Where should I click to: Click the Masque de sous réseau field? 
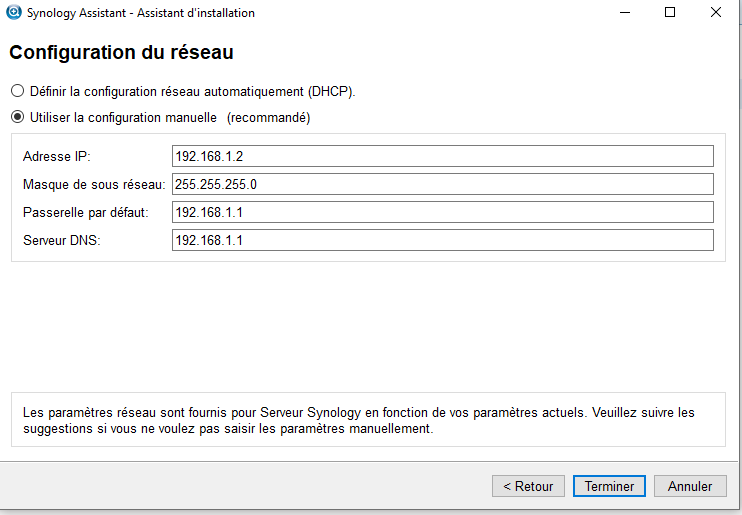point(442,184)
